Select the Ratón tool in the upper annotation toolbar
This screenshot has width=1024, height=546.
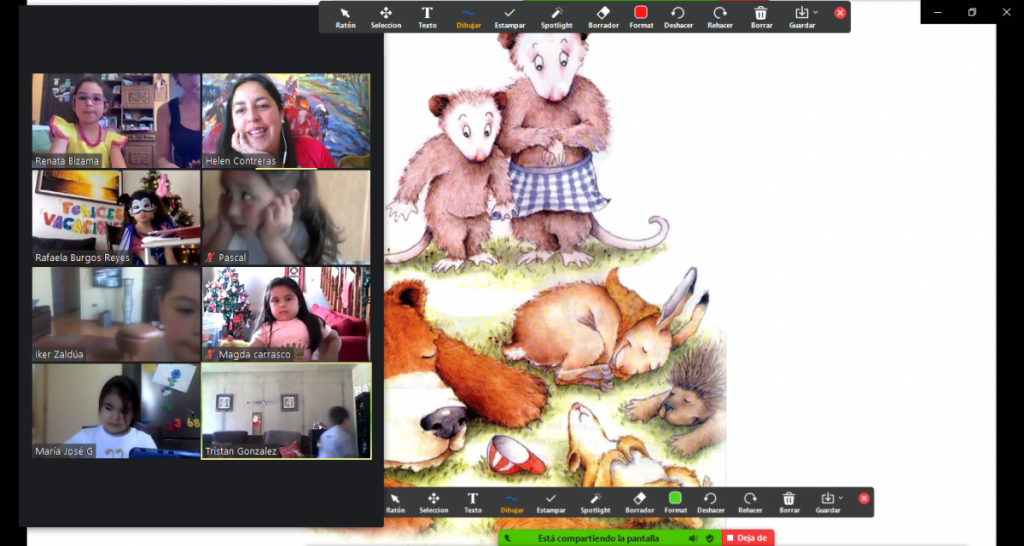[x=345, y=17]
